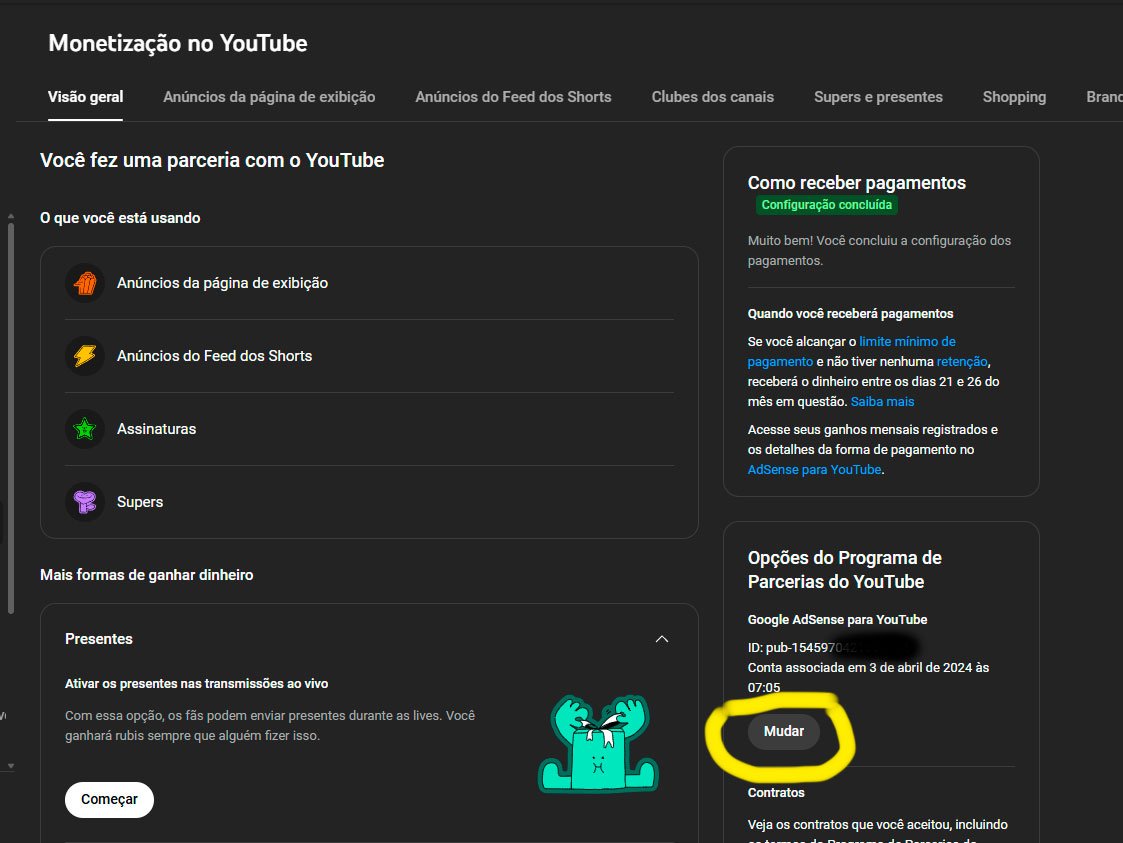This screenshot has height=843, width=1123.
Task: Go to Clubes dos canais tab
Action: tap(713, 97)
